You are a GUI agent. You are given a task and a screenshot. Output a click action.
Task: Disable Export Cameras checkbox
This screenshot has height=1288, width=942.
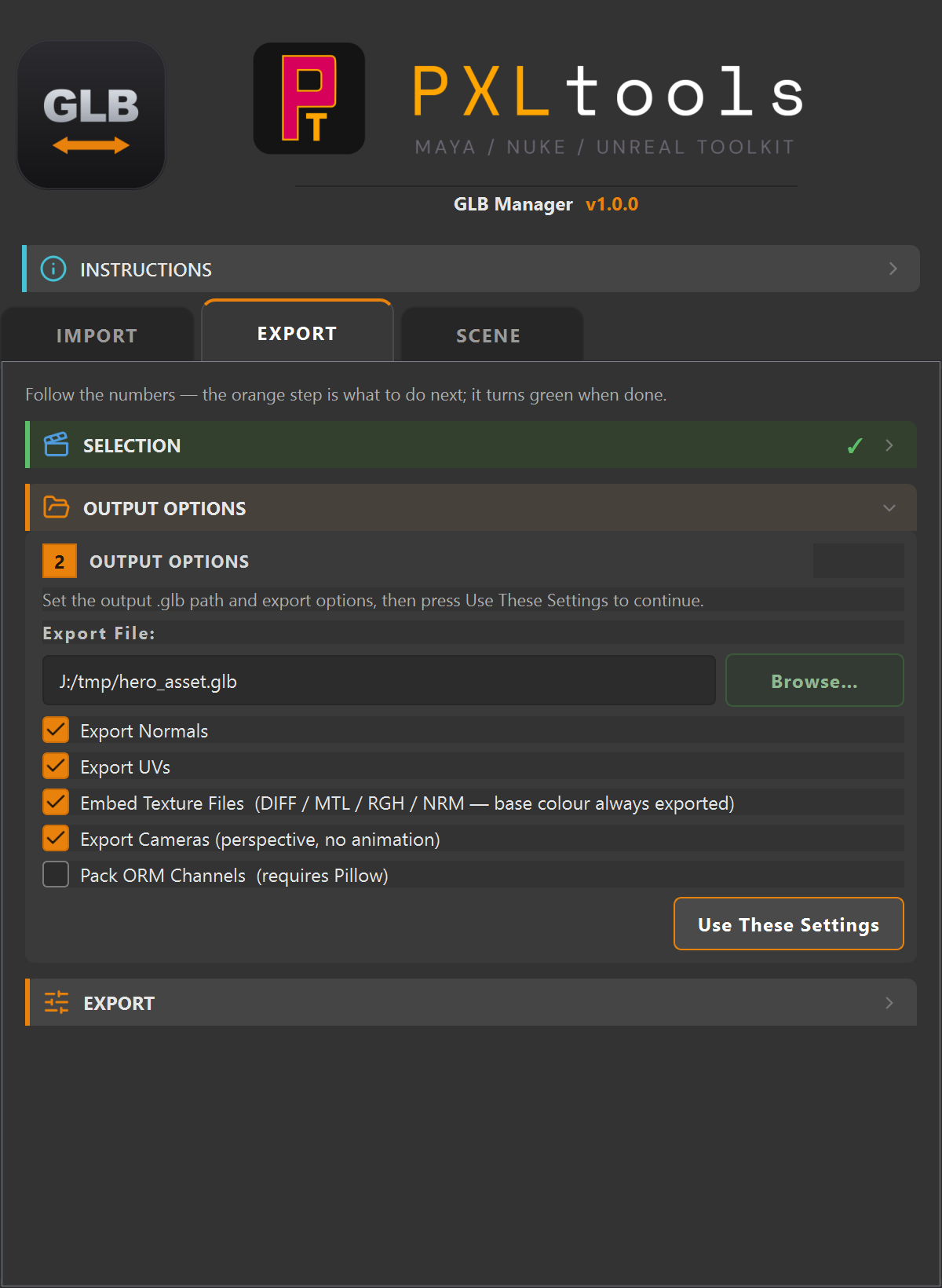(x=56, y=838)
